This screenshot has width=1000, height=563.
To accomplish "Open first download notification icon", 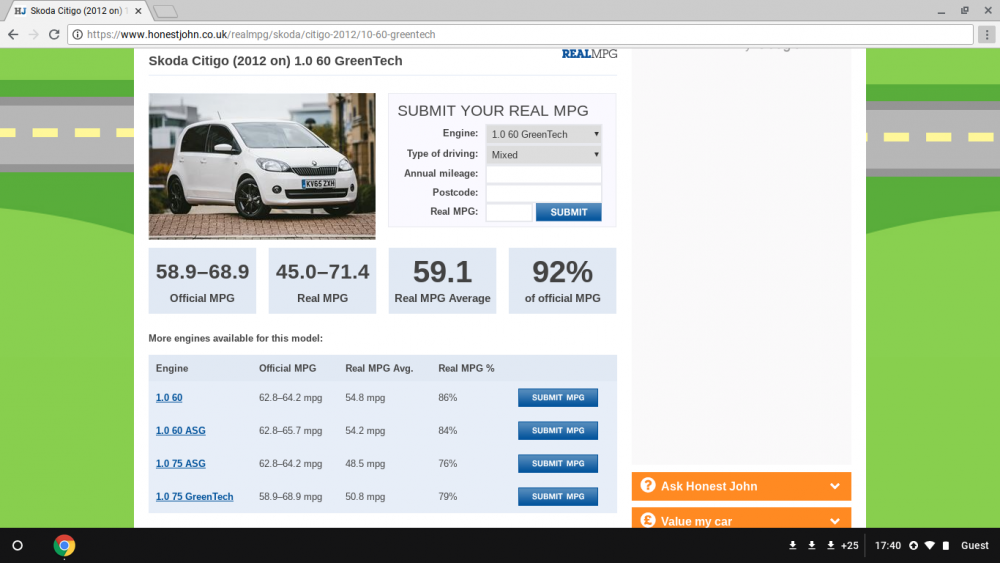I will 793,545.
